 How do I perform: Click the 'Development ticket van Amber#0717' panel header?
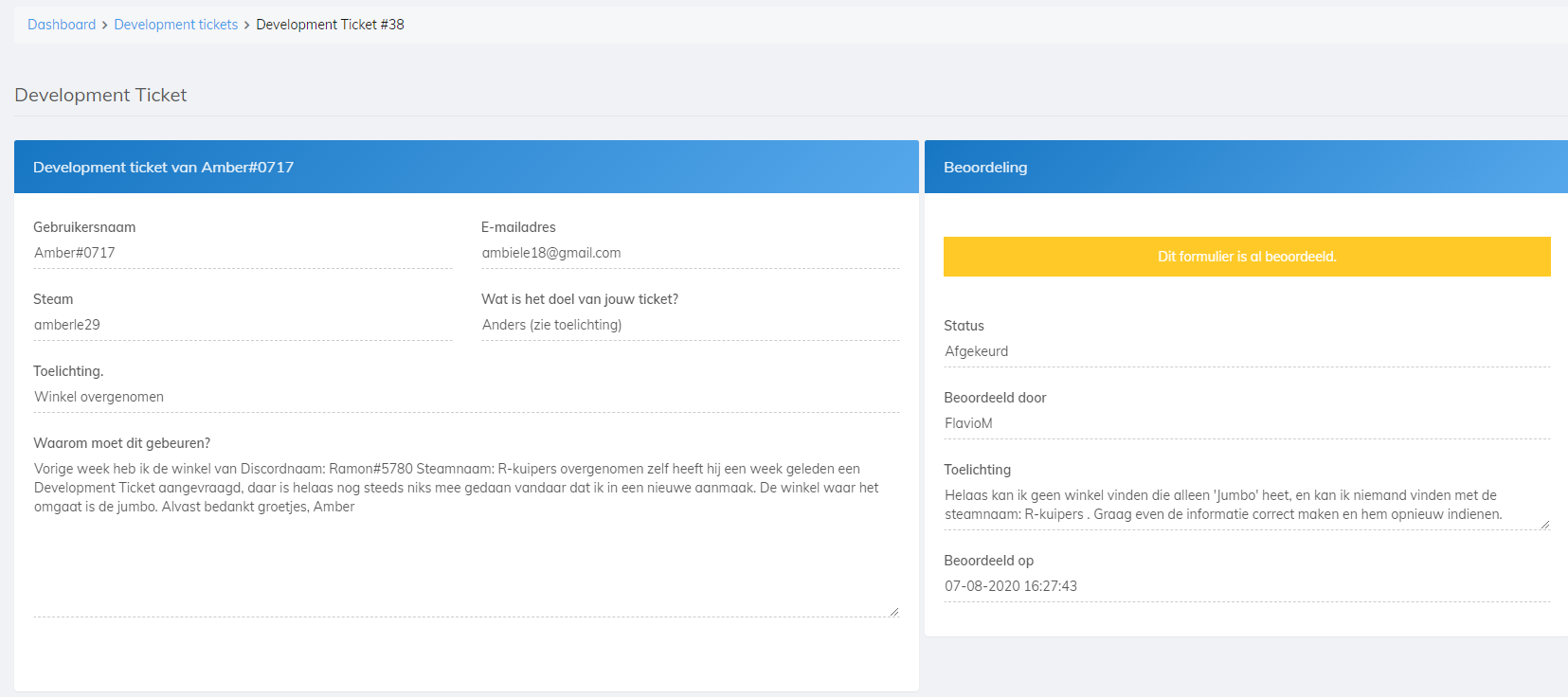coord(466,167)
